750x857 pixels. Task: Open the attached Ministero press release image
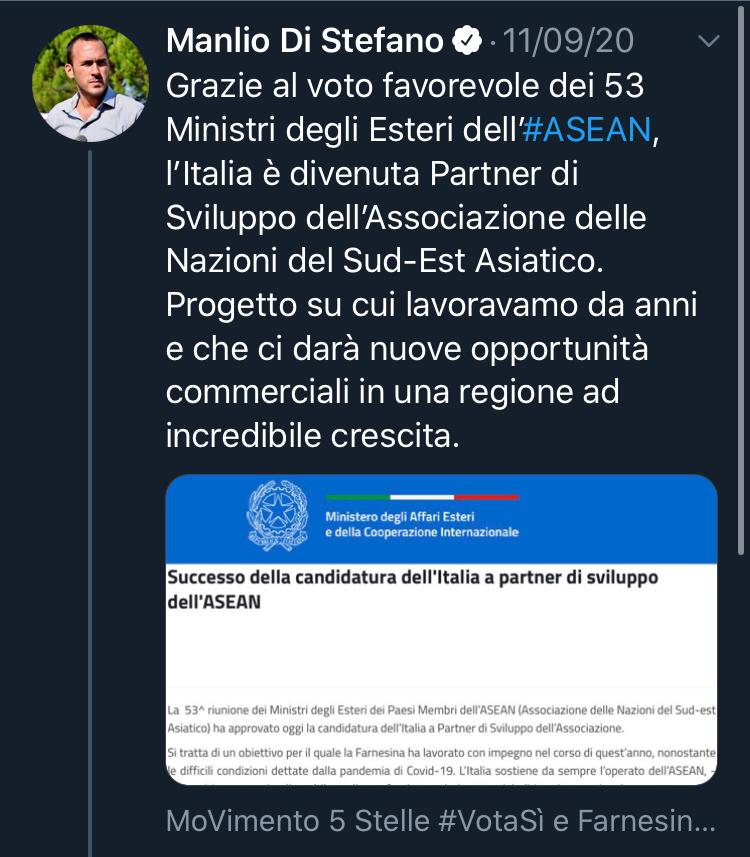pos(441,630)
